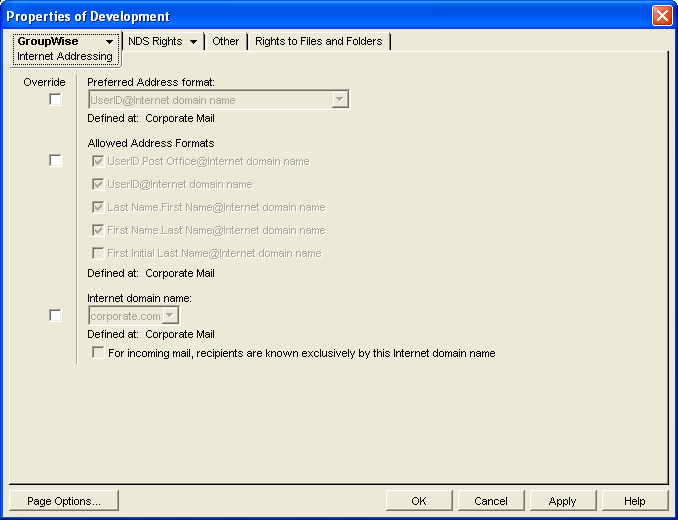678x520 pixels.
Task: Click the Preferred Address format label
Action: pyautogui.click(x=151, y=82)
